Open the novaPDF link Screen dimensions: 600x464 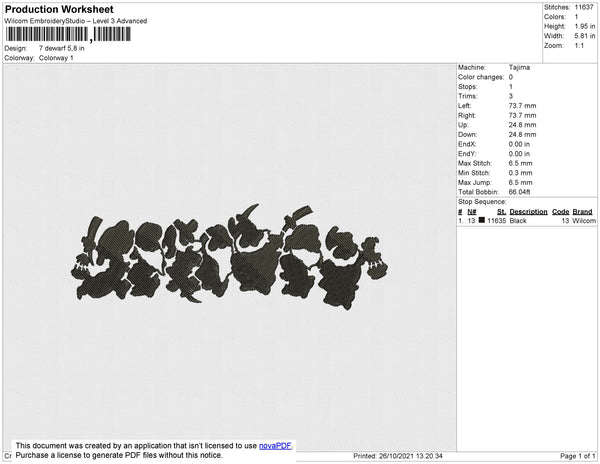pos(275,446)
